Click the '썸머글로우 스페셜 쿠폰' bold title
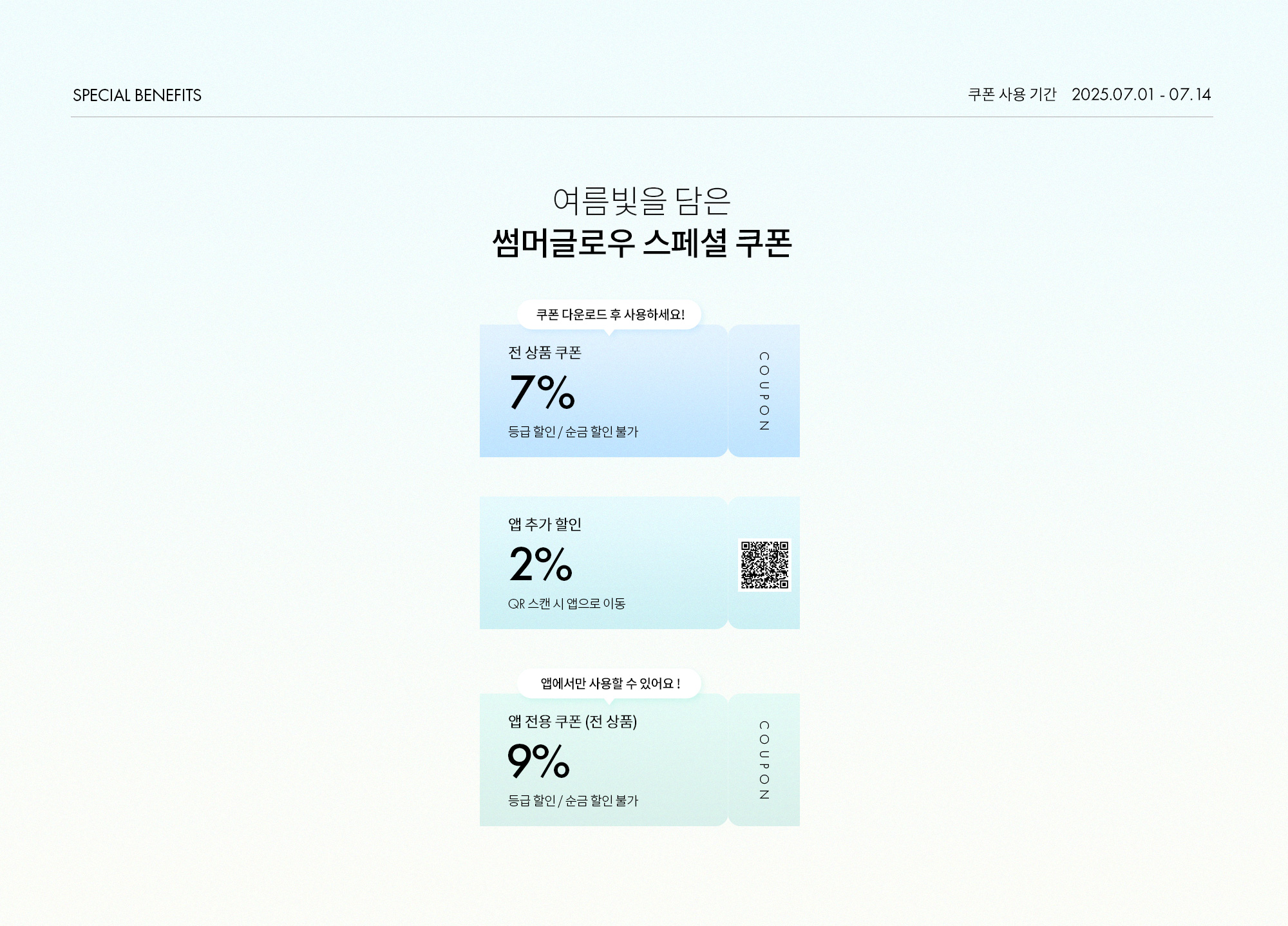 [x=641, y=243]
